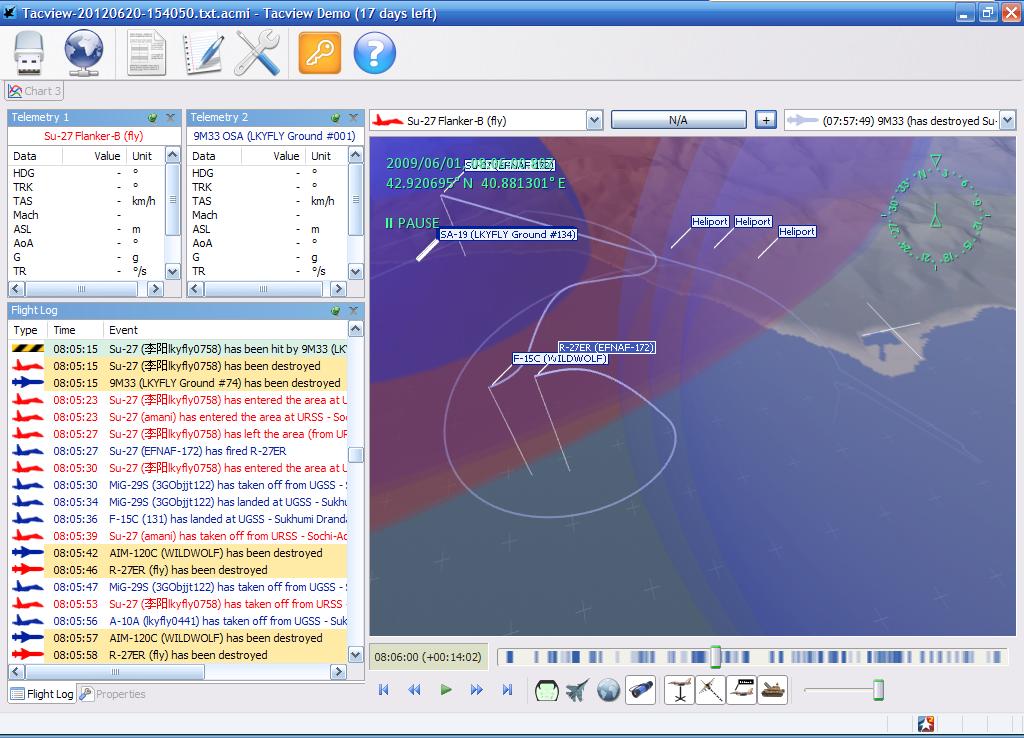Select the Flight Log bottom tab

[42, 694]
